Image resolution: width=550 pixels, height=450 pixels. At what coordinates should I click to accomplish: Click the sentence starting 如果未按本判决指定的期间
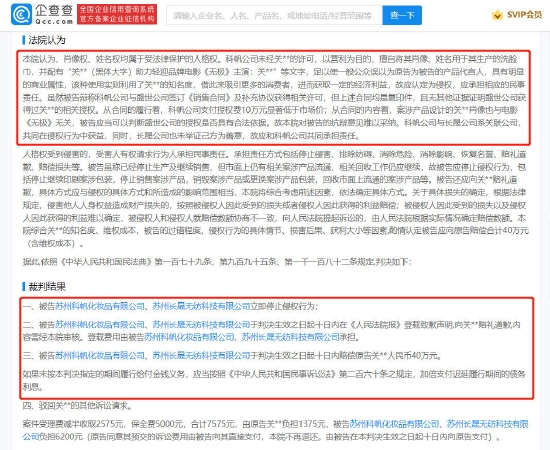pyautogui.click(x=274, y=381)
